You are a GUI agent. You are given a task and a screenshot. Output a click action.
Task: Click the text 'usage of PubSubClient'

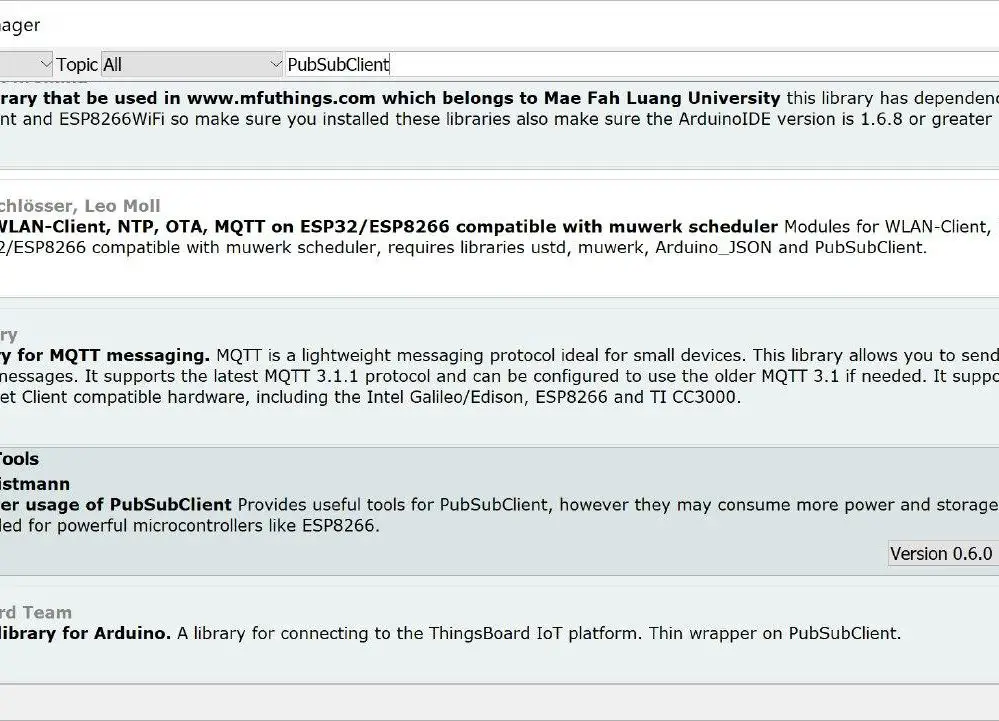pyautogui.click(x=129, y=504)
